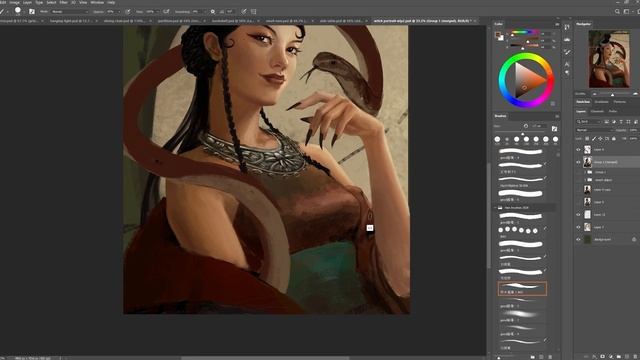Lock image pixels with brush lock icon
Screen dimensions: 640x360
(594, 139)
